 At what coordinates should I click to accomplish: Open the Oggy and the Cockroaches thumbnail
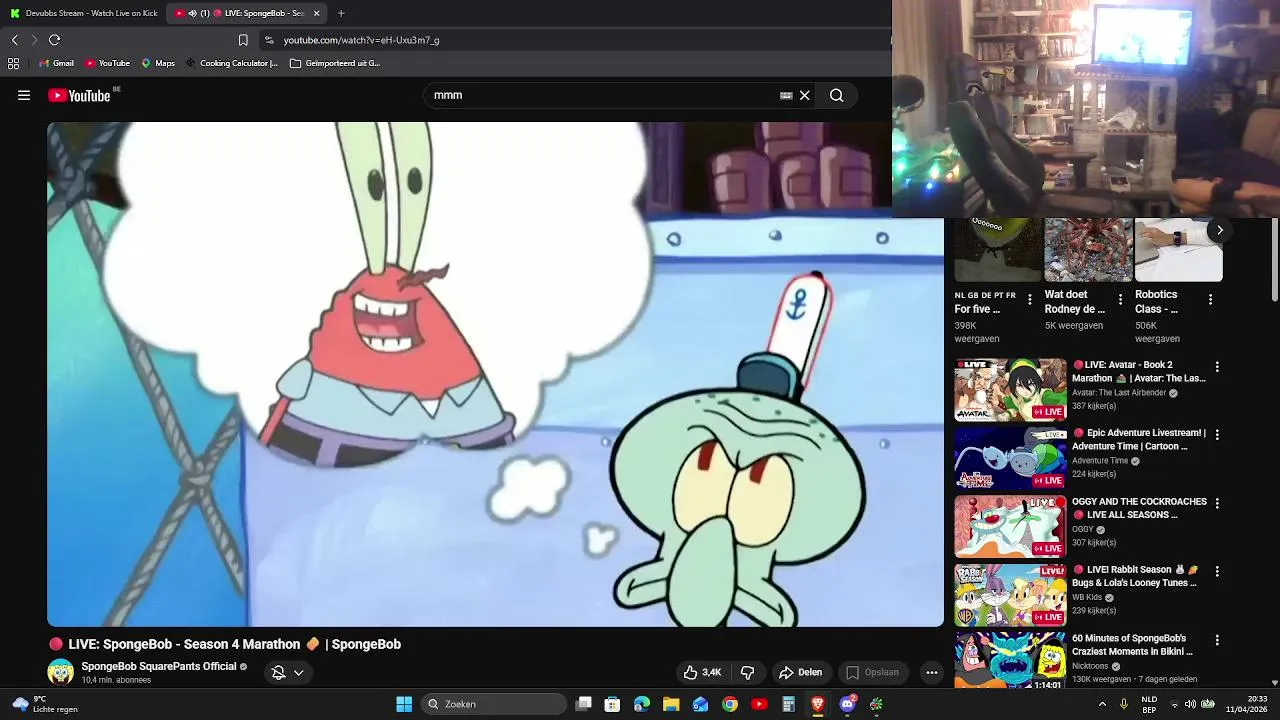click(x=1010, y=526)
